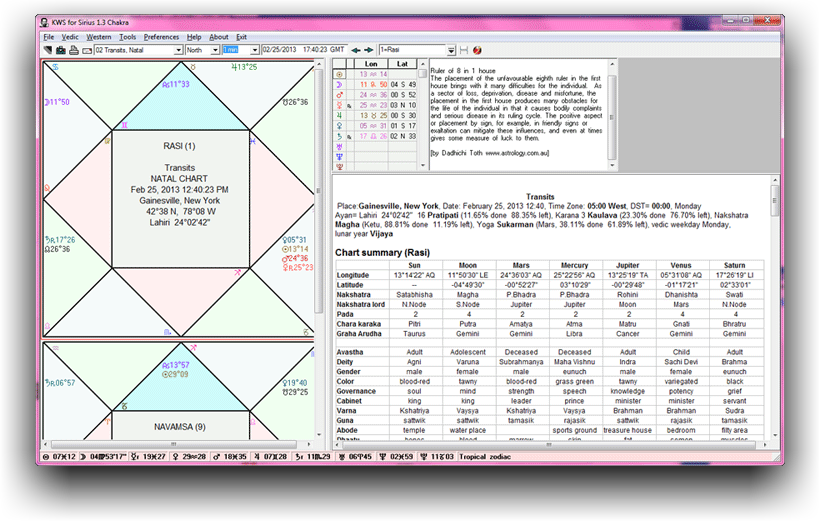Screen dimensions: 819x521
Task: Select the Sun symbol row in planet table
Action: [x=338, y=74]
